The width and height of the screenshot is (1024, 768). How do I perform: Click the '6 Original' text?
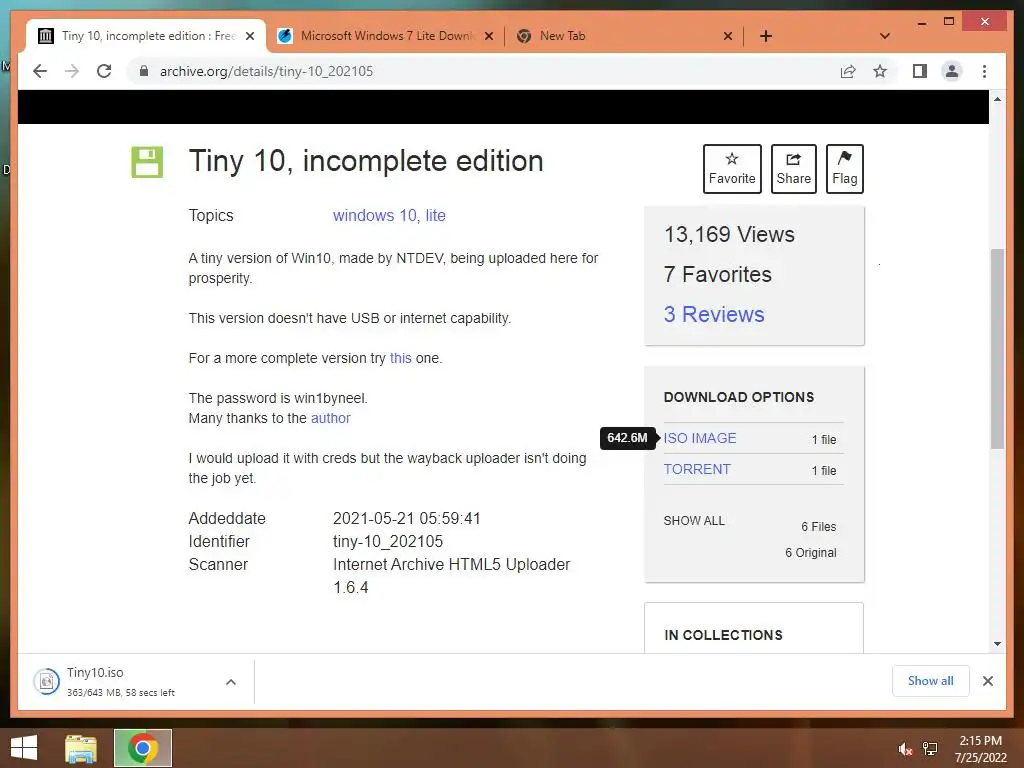[810, 552]
